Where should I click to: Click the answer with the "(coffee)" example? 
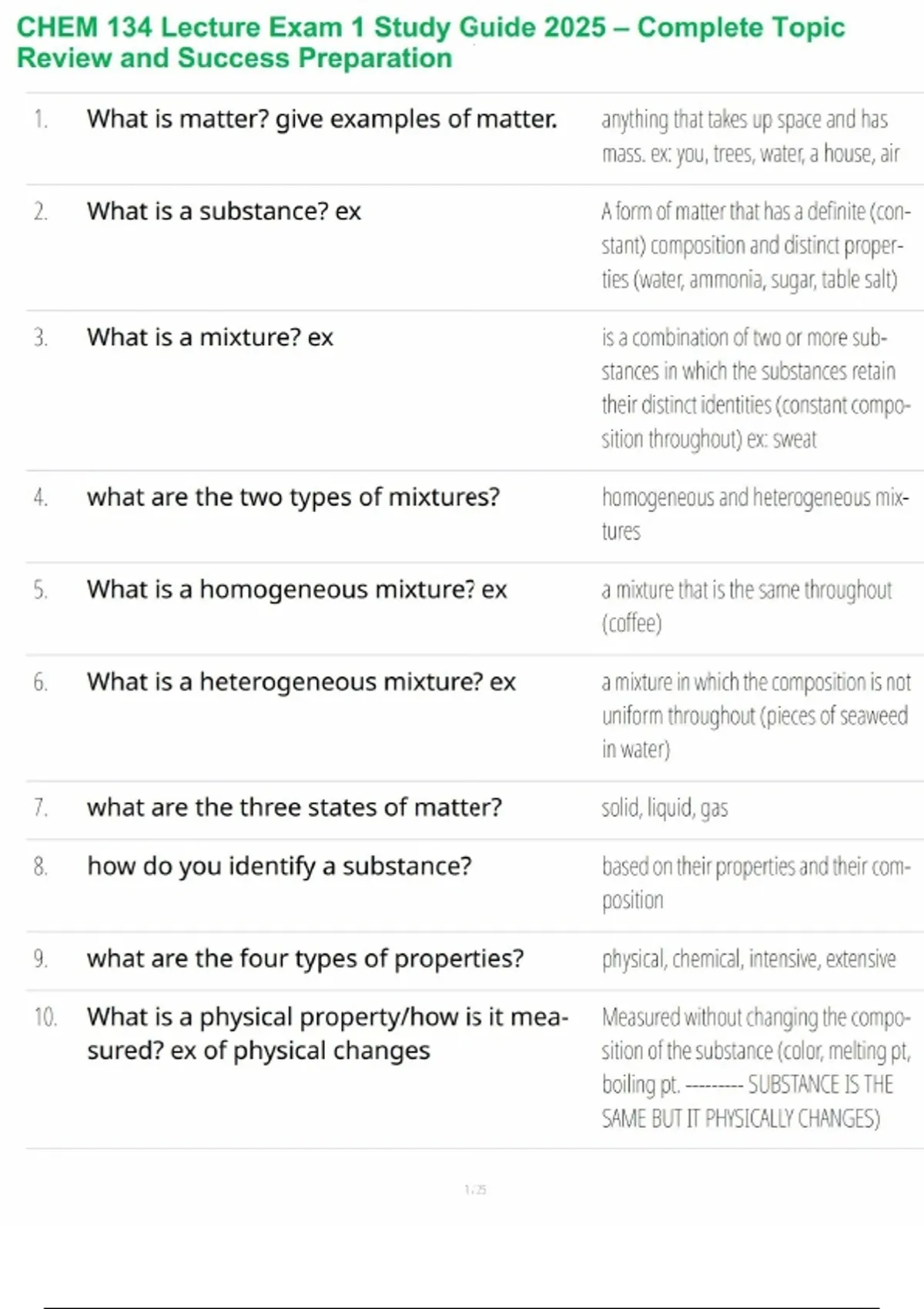point(745,606)
